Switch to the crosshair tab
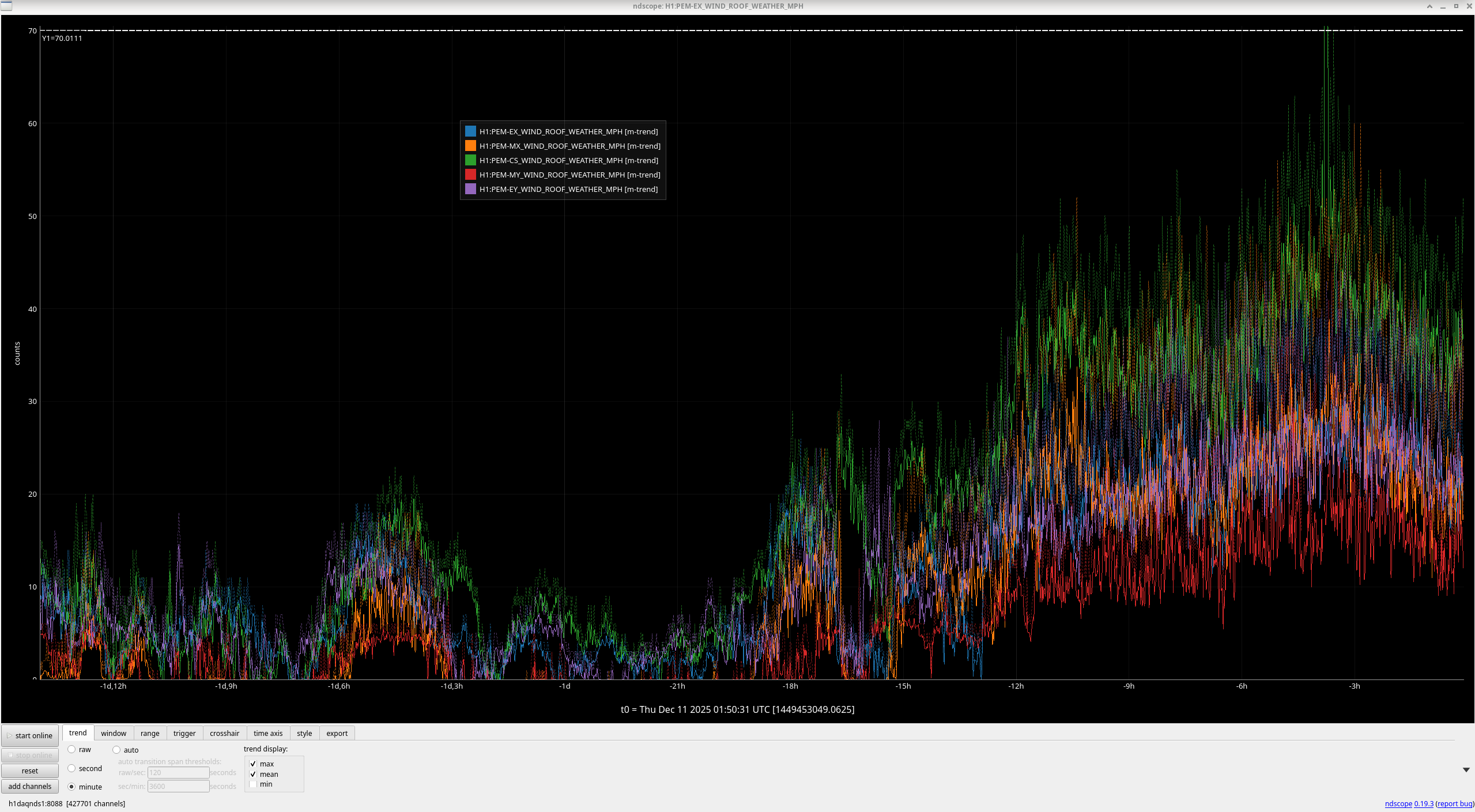The height and width of the screenshot is (812, 1475). (x=224, y=733)
